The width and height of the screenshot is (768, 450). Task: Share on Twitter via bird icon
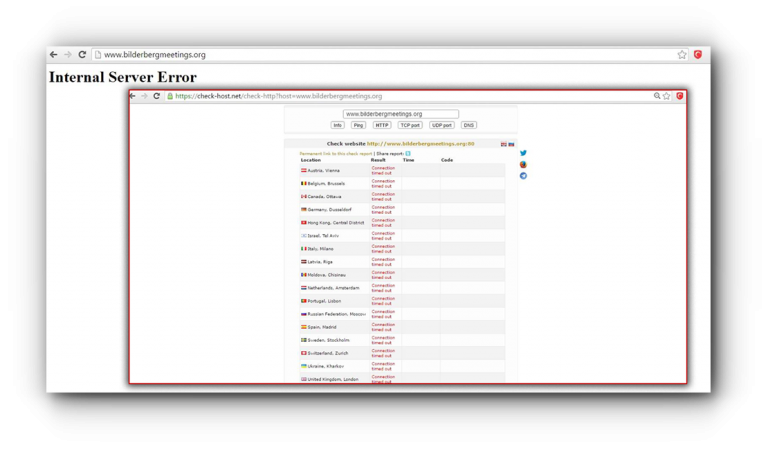coord(523,153)
